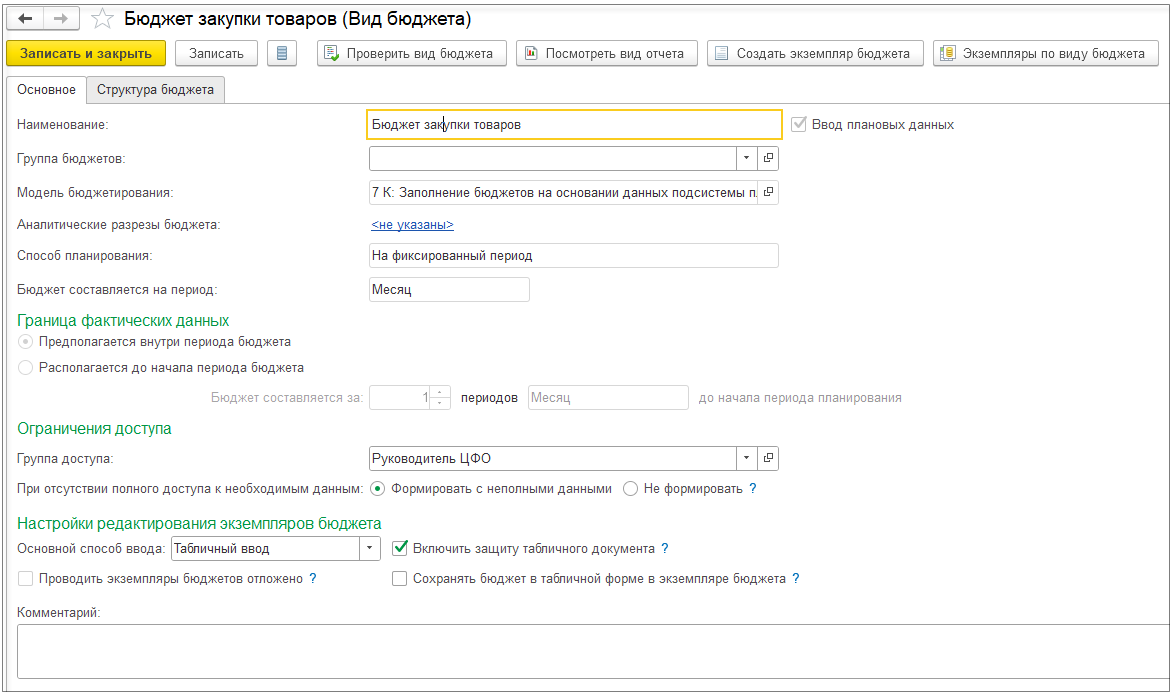
Task: Show help for Включить защиту табличного документа
Action: click(x=665, y=548)
